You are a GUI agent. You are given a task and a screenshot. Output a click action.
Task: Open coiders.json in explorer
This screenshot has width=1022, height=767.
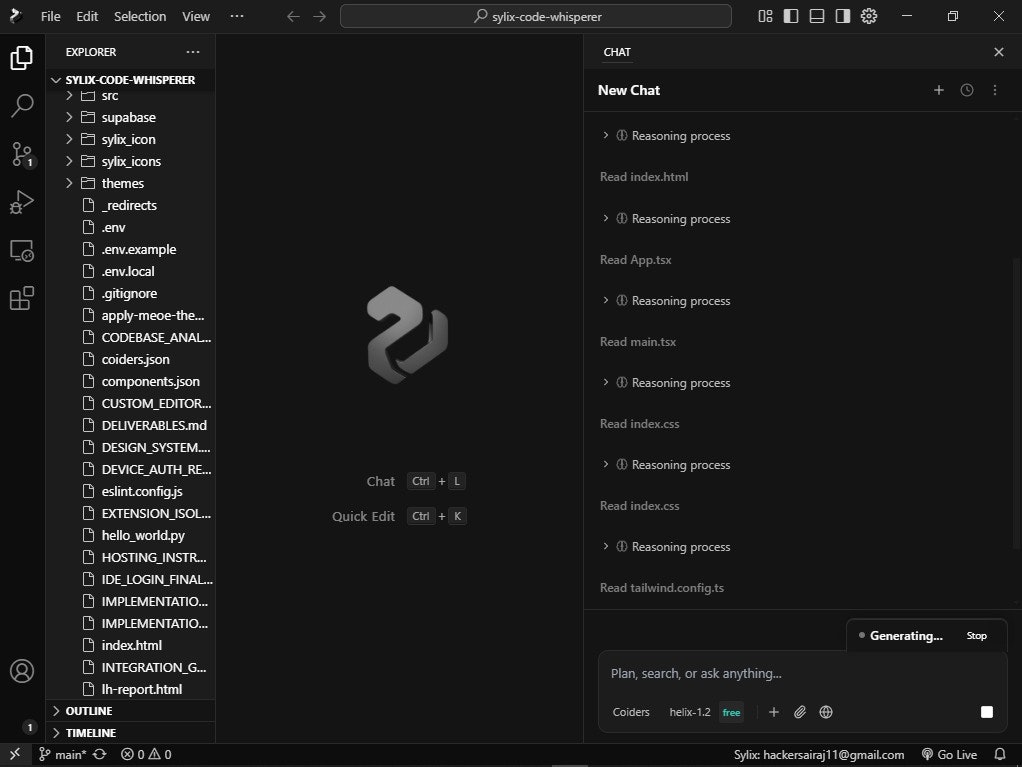point(130,360)
